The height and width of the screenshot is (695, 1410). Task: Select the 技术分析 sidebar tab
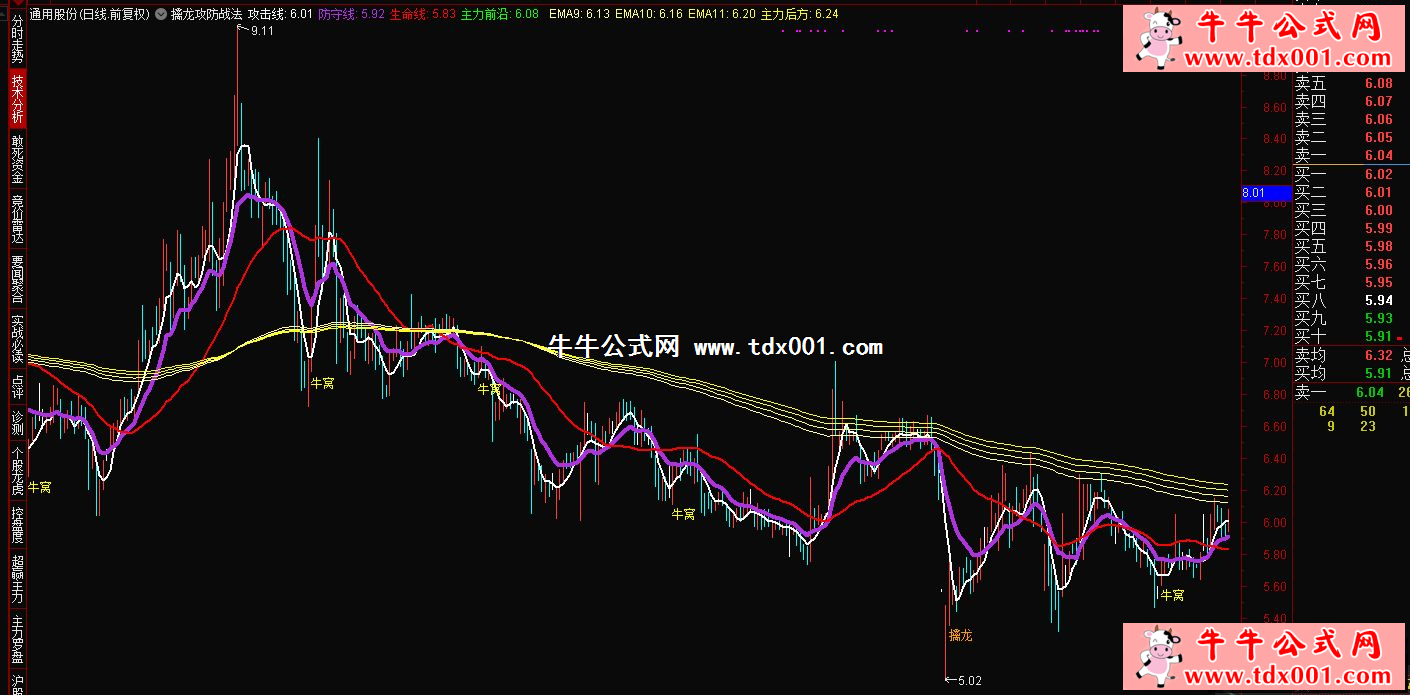pos(16,98)
